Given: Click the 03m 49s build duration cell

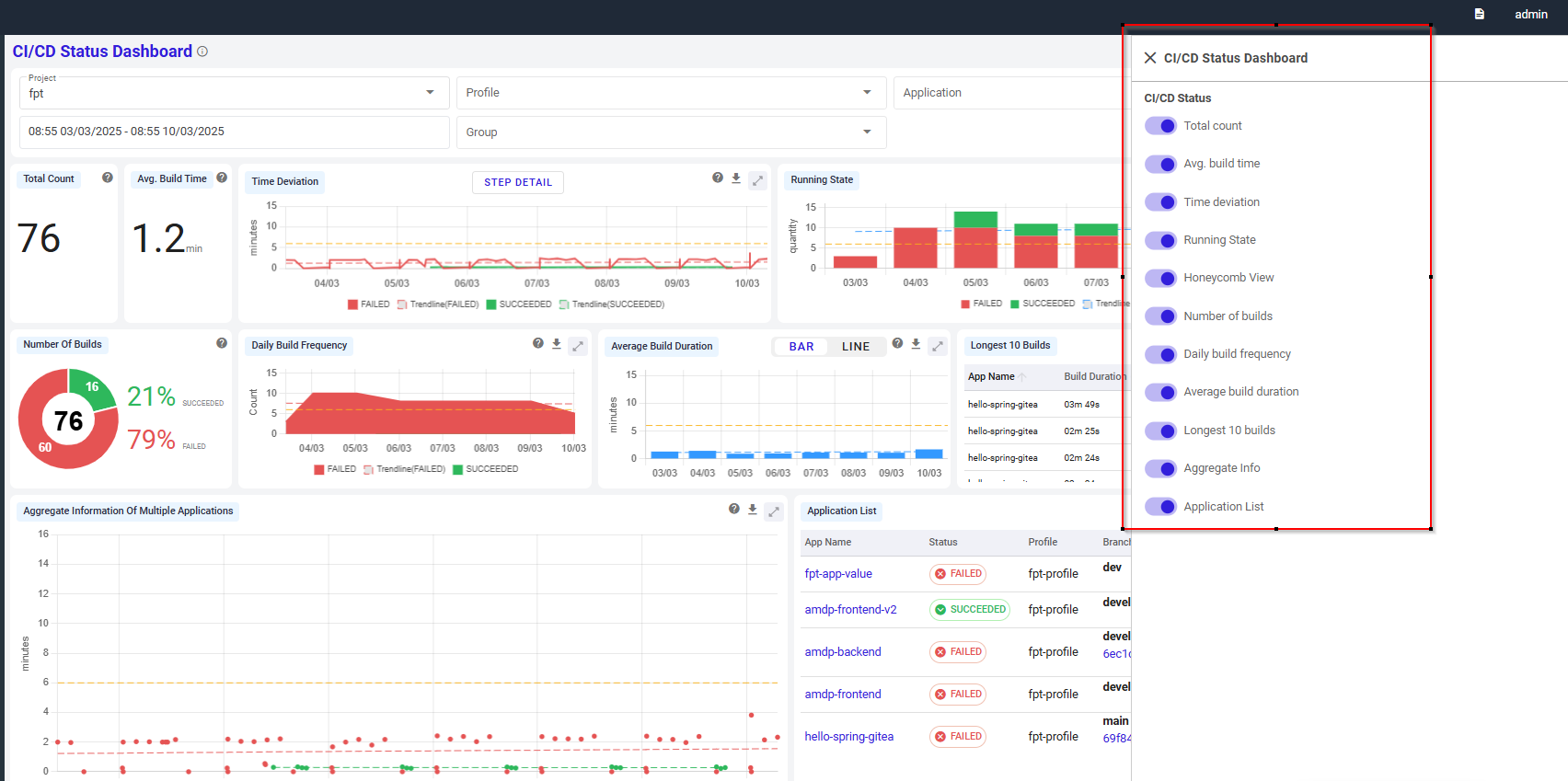Looking at the screenshot, I should [1082, 405].
